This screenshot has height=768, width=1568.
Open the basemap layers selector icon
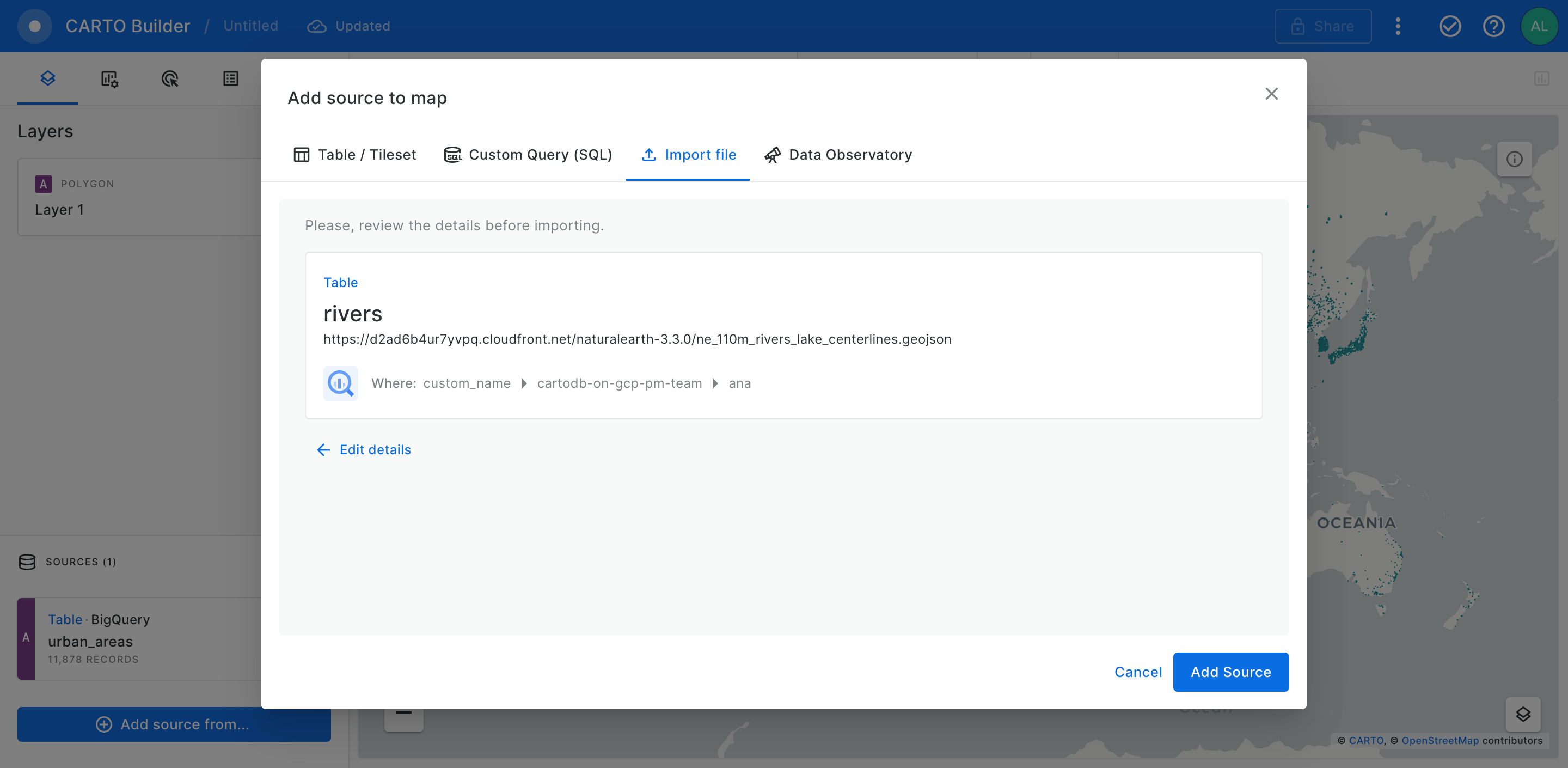point(1522,714)
